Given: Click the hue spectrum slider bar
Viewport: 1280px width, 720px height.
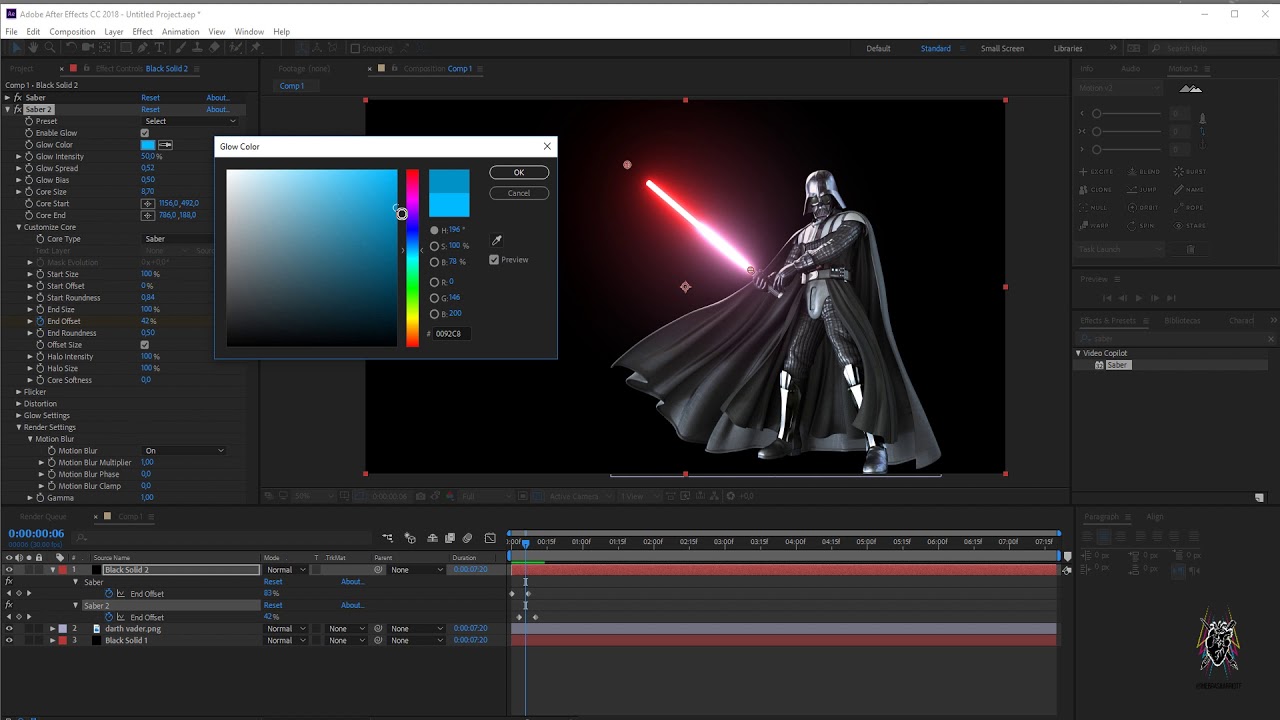Looking at the screenshot, I should 412,258.
